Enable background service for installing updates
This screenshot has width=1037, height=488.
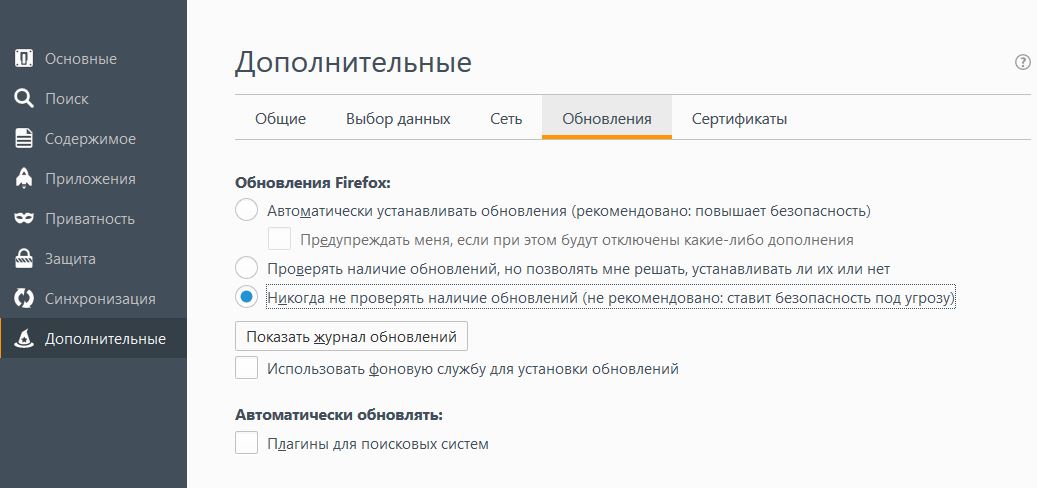(x=246, y=368)
